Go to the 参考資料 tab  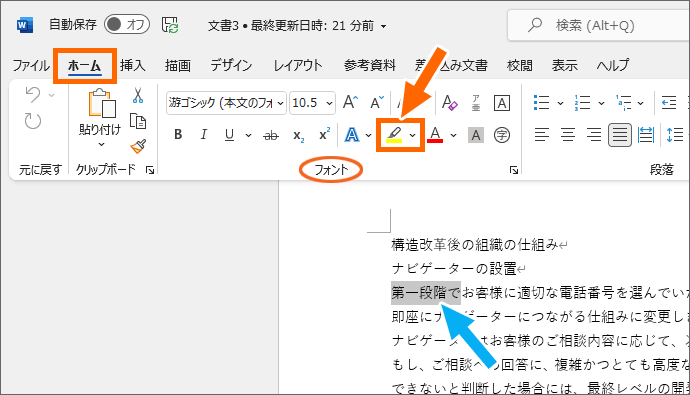point(370,66)
